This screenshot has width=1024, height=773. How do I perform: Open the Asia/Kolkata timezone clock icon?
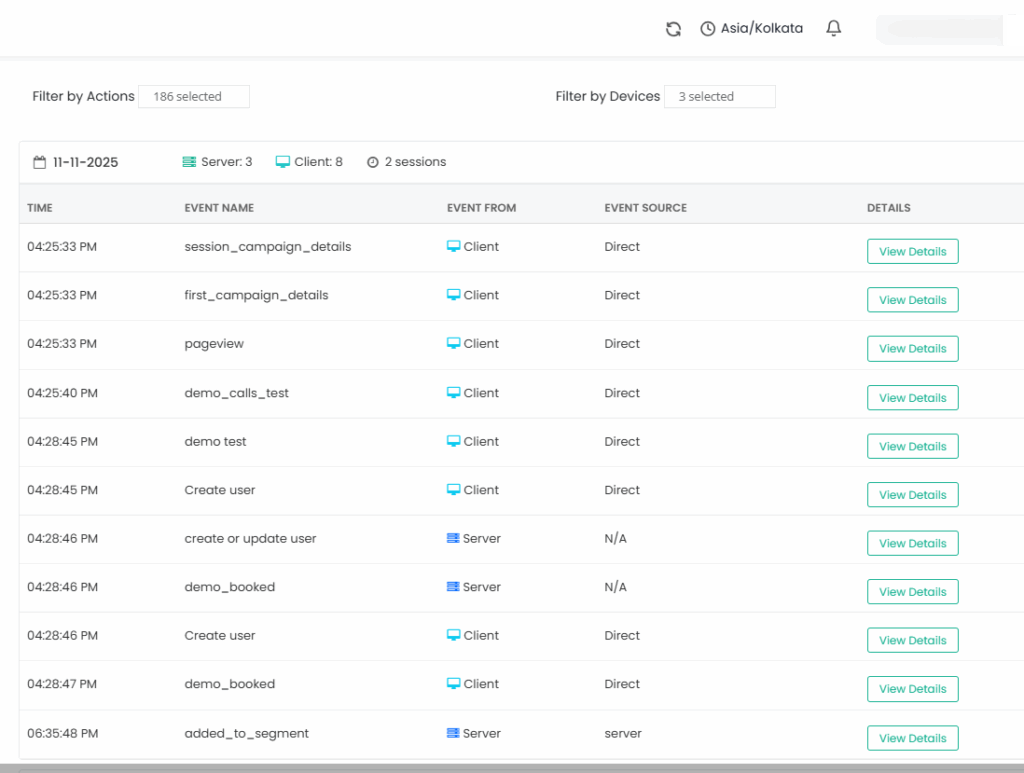[x=709, y=28]
